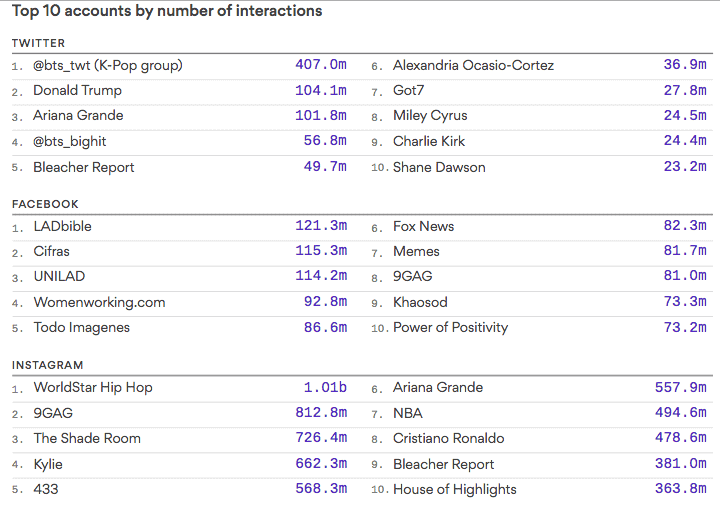Select Womenworking.com account name
The height and width of the screenshot is (505, 720).
pos(99,302)
